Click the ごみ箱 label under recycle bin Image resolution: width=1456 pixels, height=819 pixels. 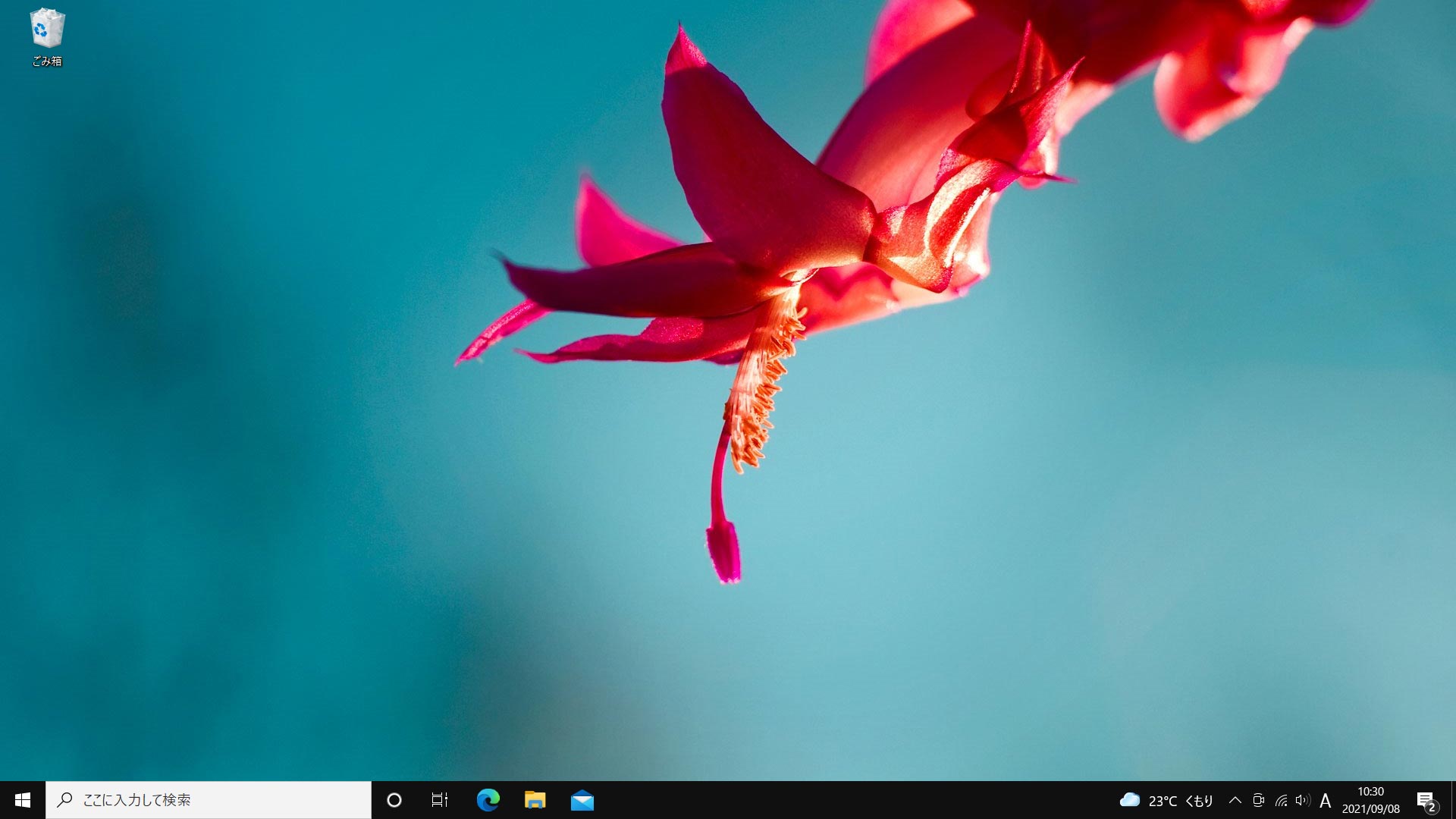point(47,61)
